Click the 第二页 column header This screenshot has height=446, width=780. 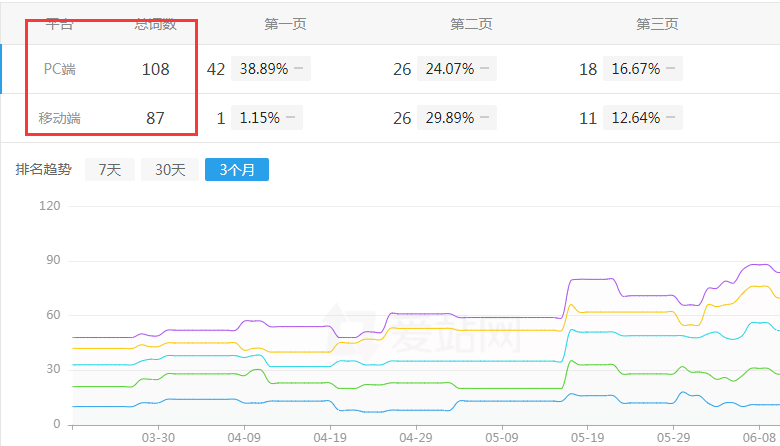471,24
